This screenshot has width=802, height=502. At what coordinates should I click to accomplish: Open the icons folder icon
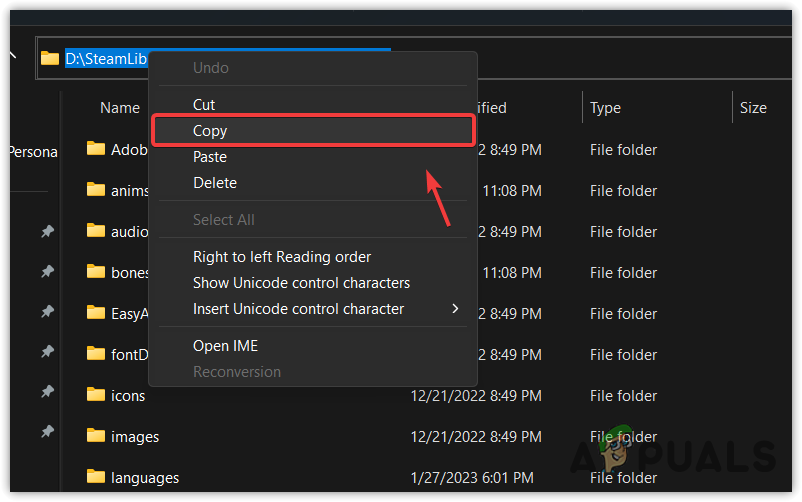point(96,394)
